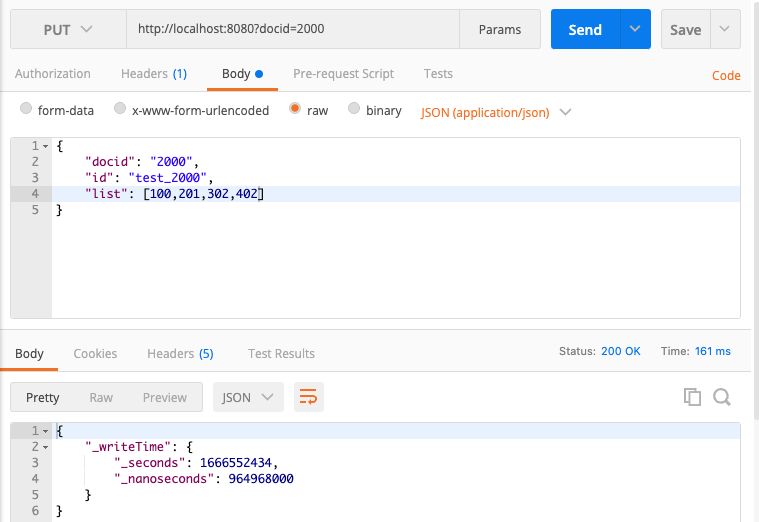Collapse the _writeTime object fold arrow

point(46,447)
